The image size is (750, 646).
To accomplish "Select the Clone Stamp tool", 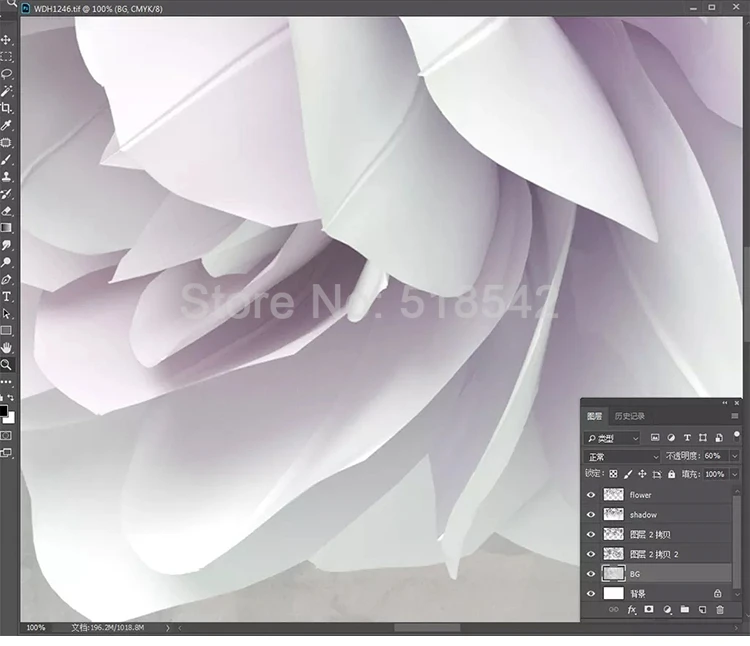I will coord(6,177).
